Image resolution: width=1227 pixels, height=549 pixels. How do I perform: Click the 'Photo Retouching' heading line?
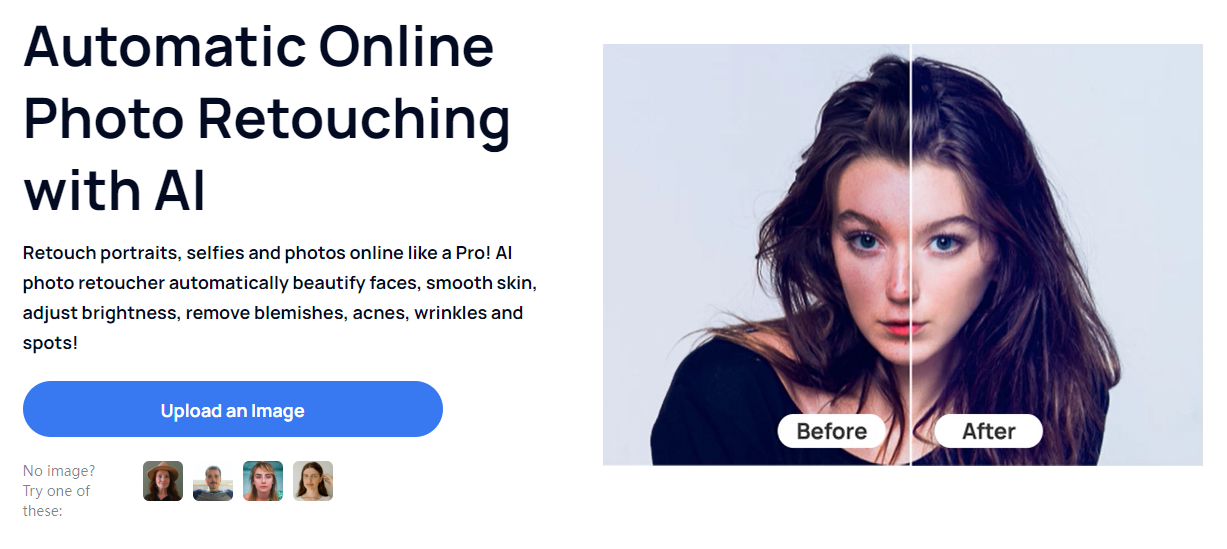(x=267, y=119)
